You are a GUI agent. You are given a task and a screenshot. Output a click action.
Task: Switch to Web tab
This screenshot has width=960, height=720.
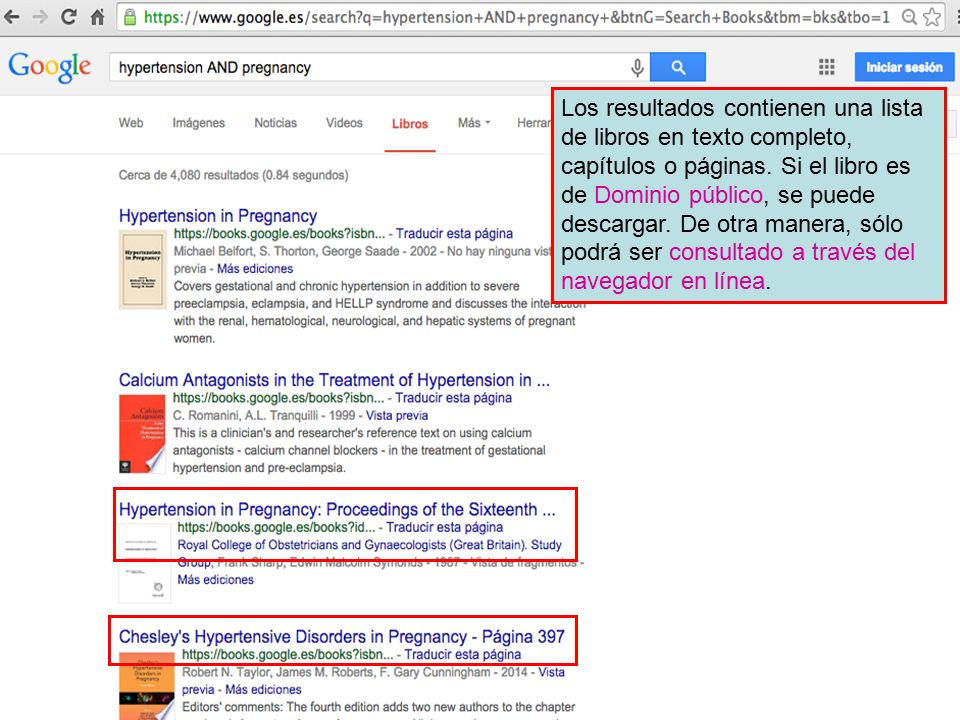click(x=131, y=123)
